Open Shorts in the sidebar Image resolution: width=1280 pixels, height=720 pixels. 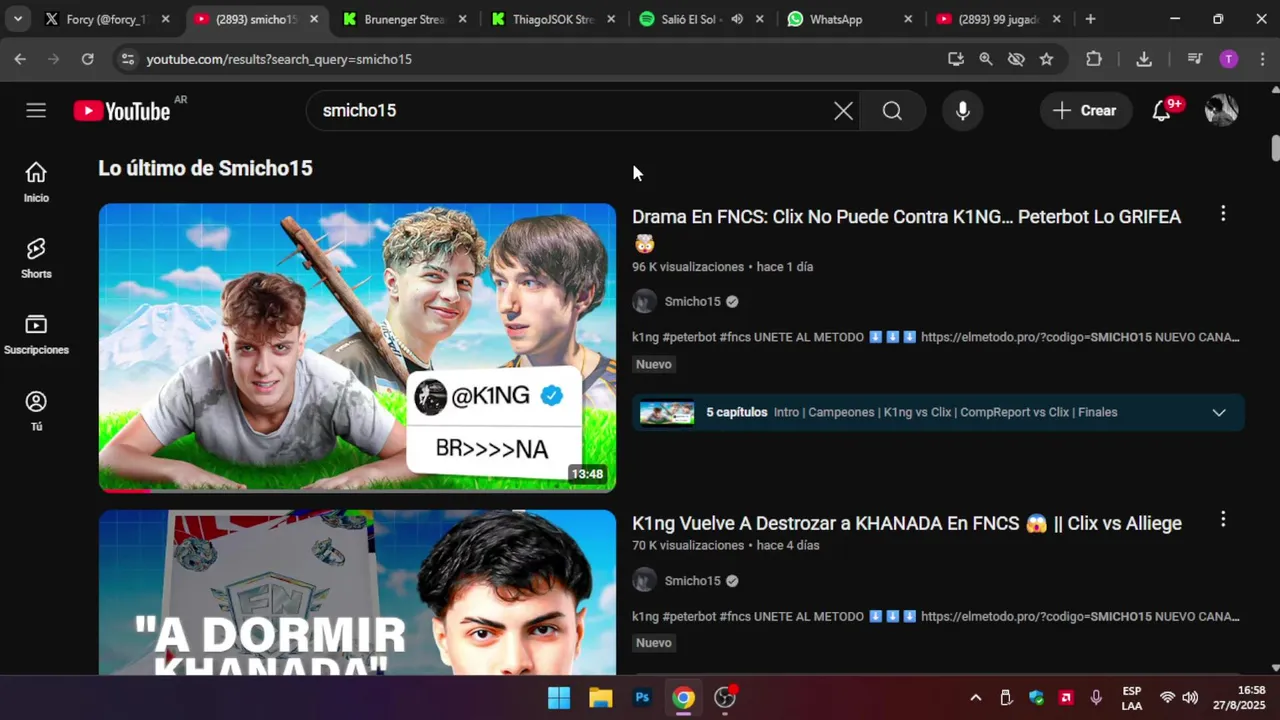[36, 258]
